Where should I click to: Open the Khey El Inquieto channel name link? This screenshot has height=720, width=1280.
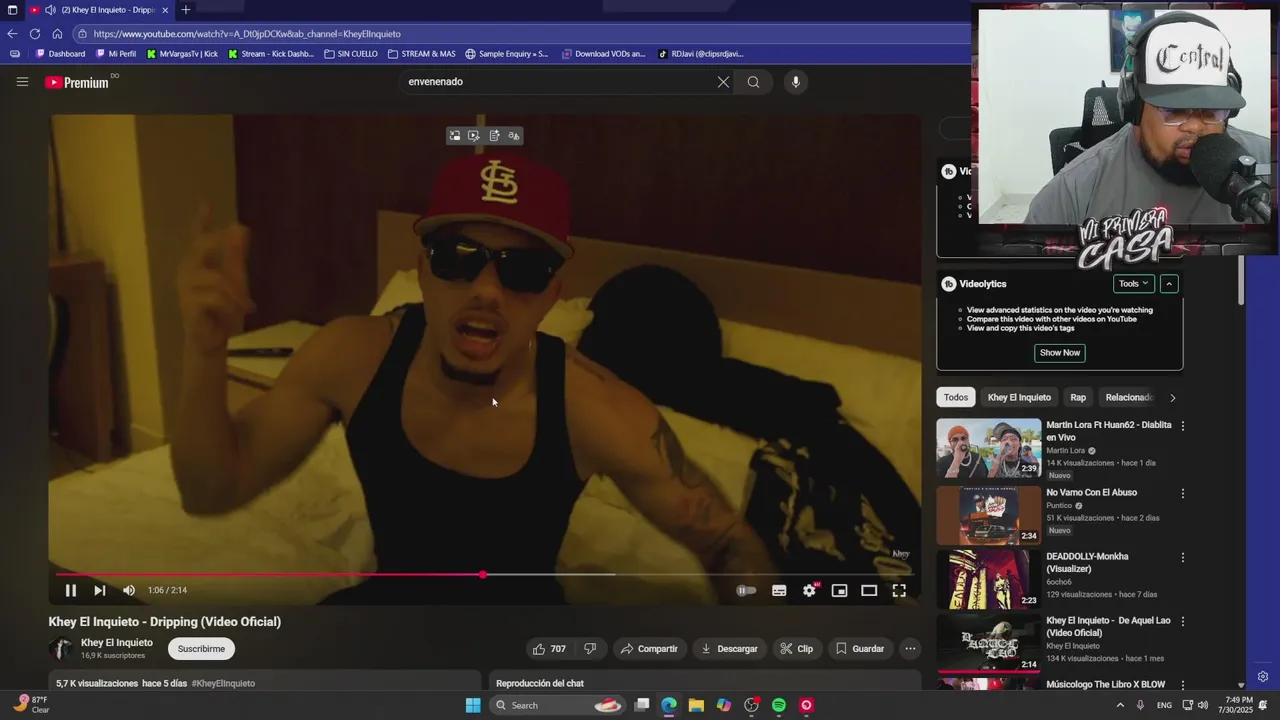click(117, 643)
